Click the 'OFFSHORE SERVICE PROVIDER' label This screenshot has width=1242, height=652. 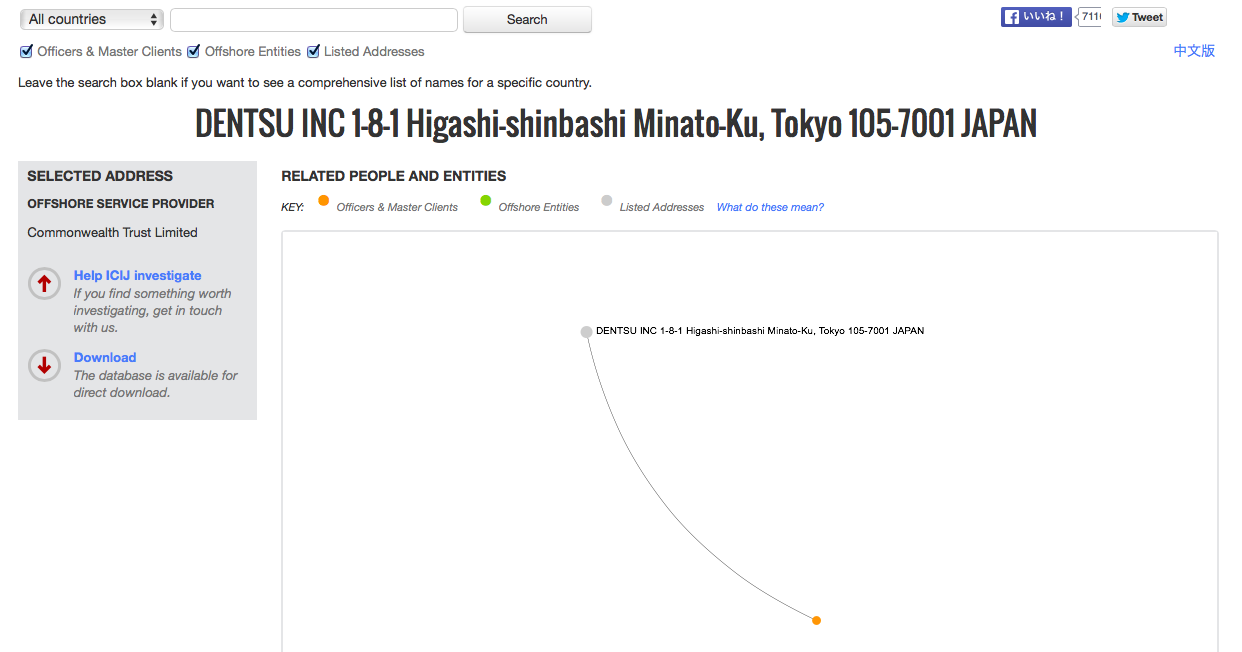tap(121, 204)
